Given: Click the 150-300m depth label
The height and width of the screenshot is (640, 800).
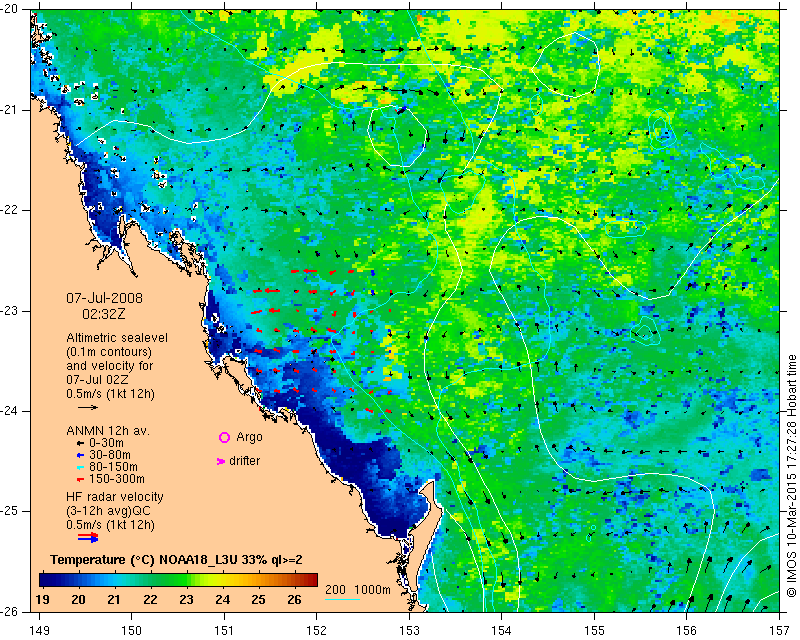Looking at the screenshot, I should 117,479.
